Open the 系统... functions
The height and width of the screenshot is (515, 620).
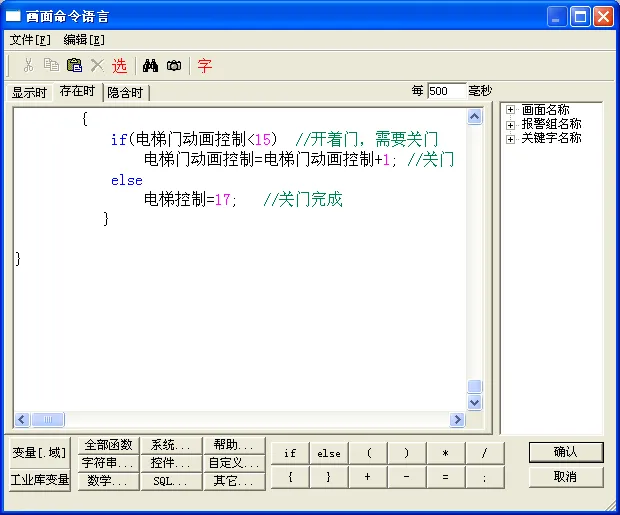click(171, 445)
